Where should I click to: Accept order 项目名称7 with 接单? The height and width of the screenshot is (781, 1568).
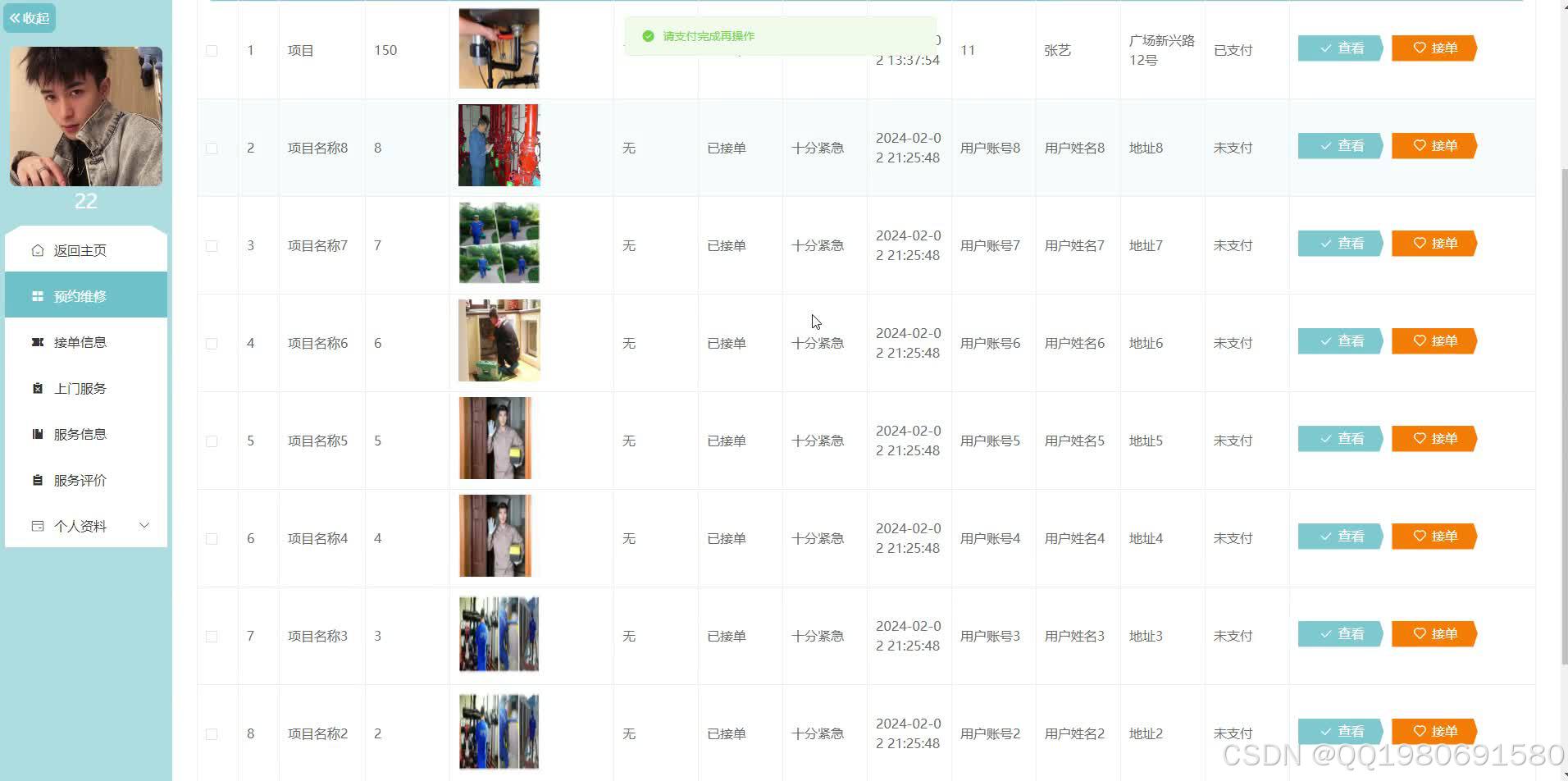click(1434, 244)
